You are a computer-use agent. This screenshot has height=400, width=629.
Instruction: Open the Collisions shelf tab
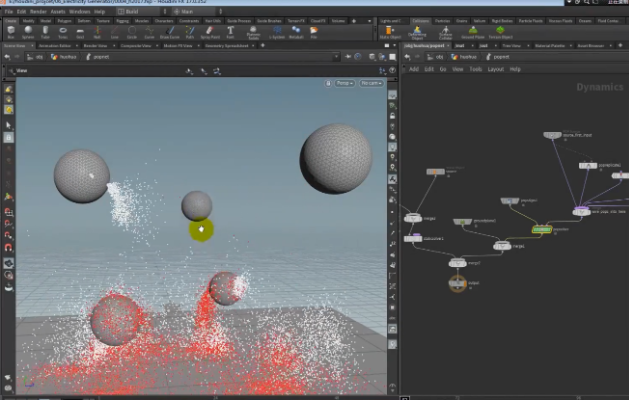[x=421, y=20]
